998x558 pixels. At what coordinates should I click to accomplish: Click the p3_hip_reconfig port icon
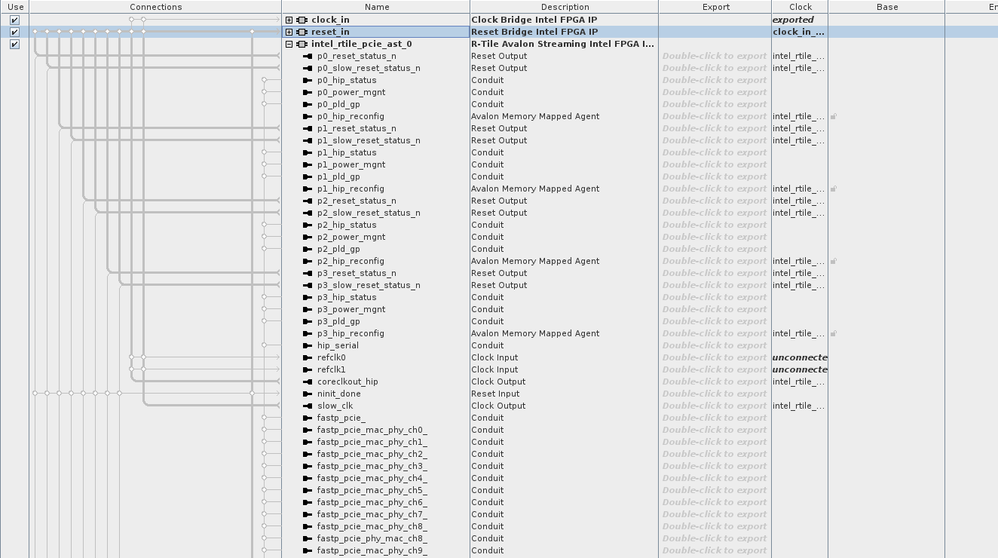click(307, 333)
